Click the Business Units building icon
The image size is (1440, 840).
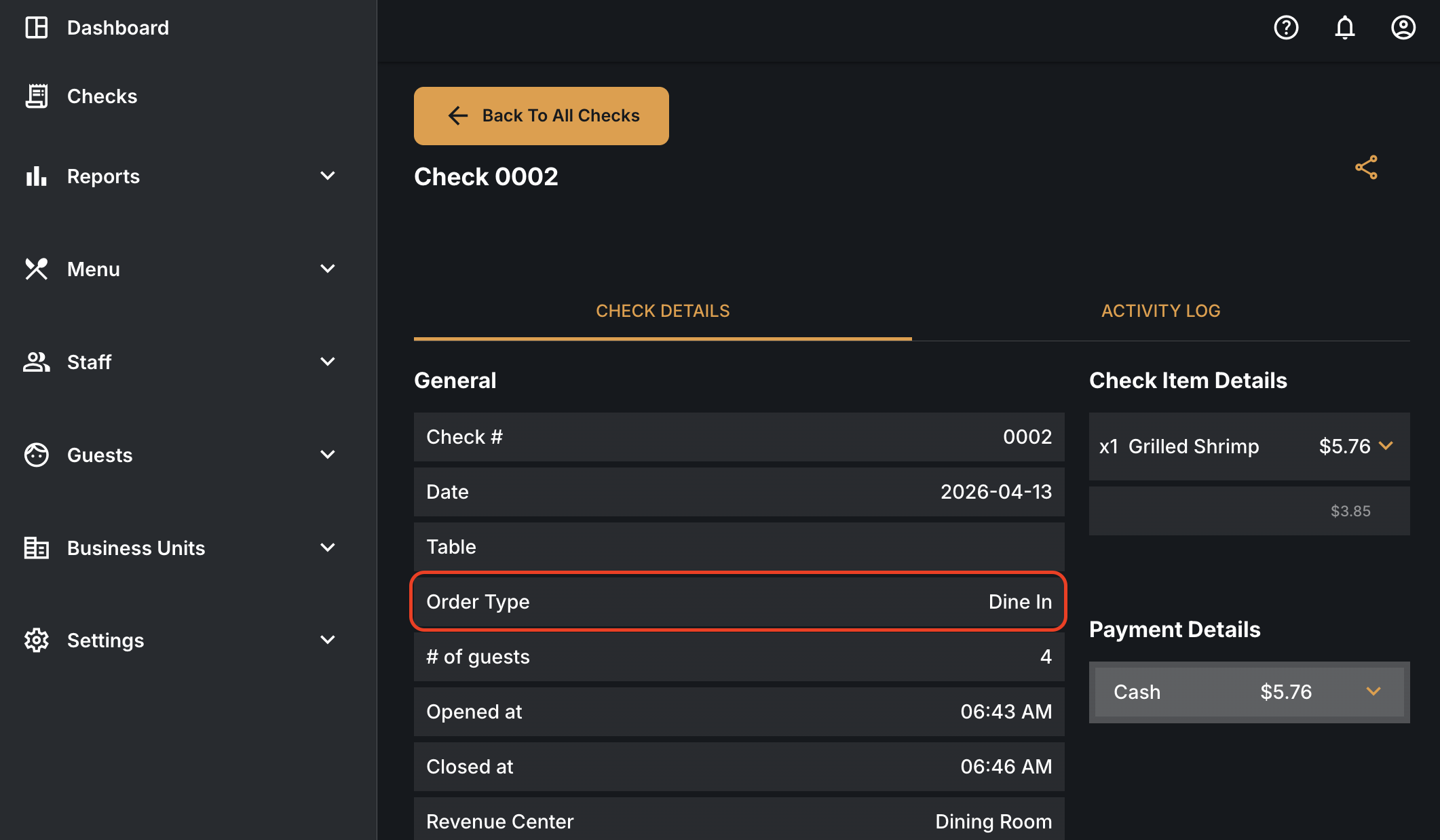37,548
